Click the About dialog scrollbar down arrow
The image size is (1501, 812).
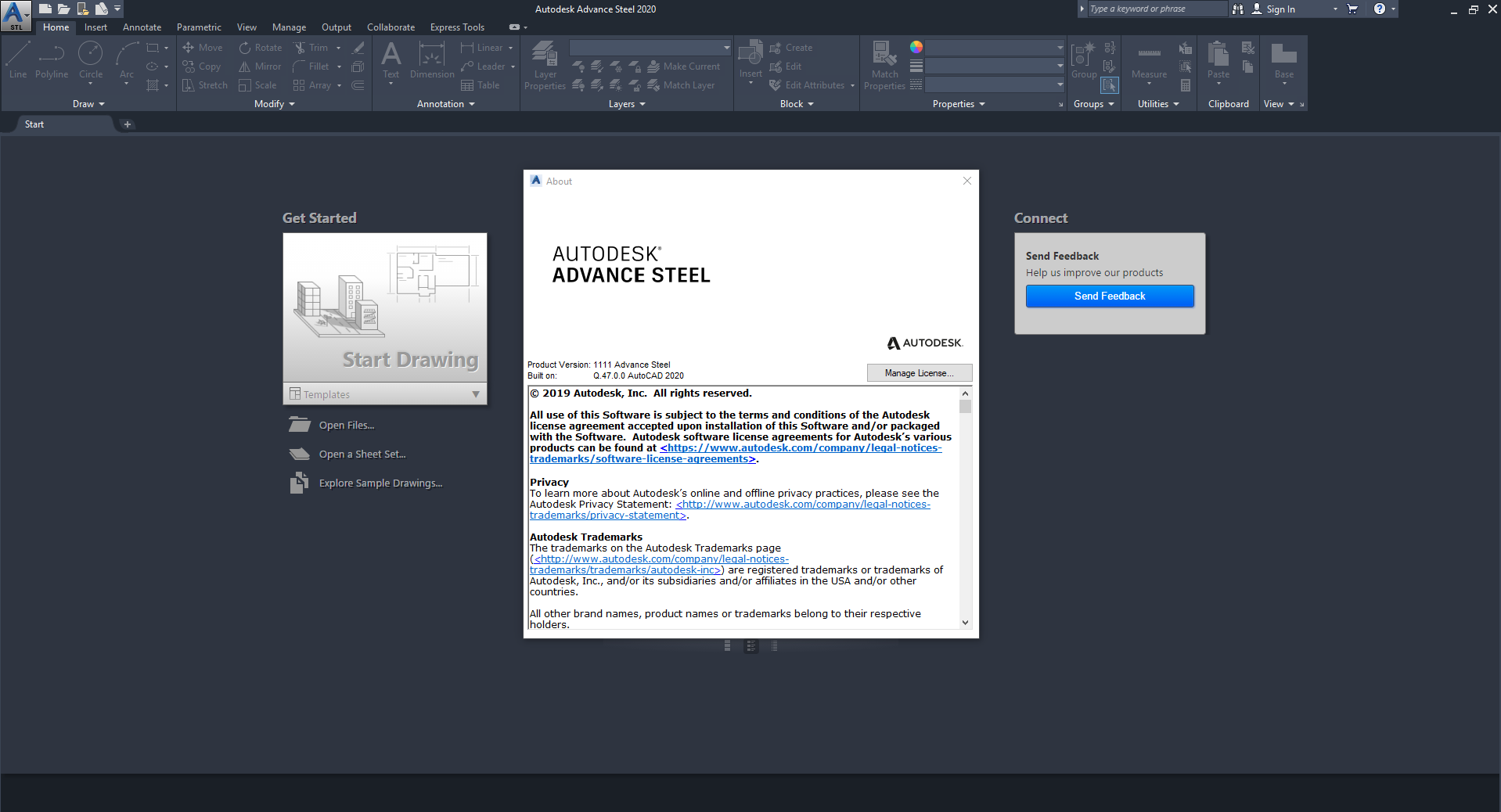(965, 623)
